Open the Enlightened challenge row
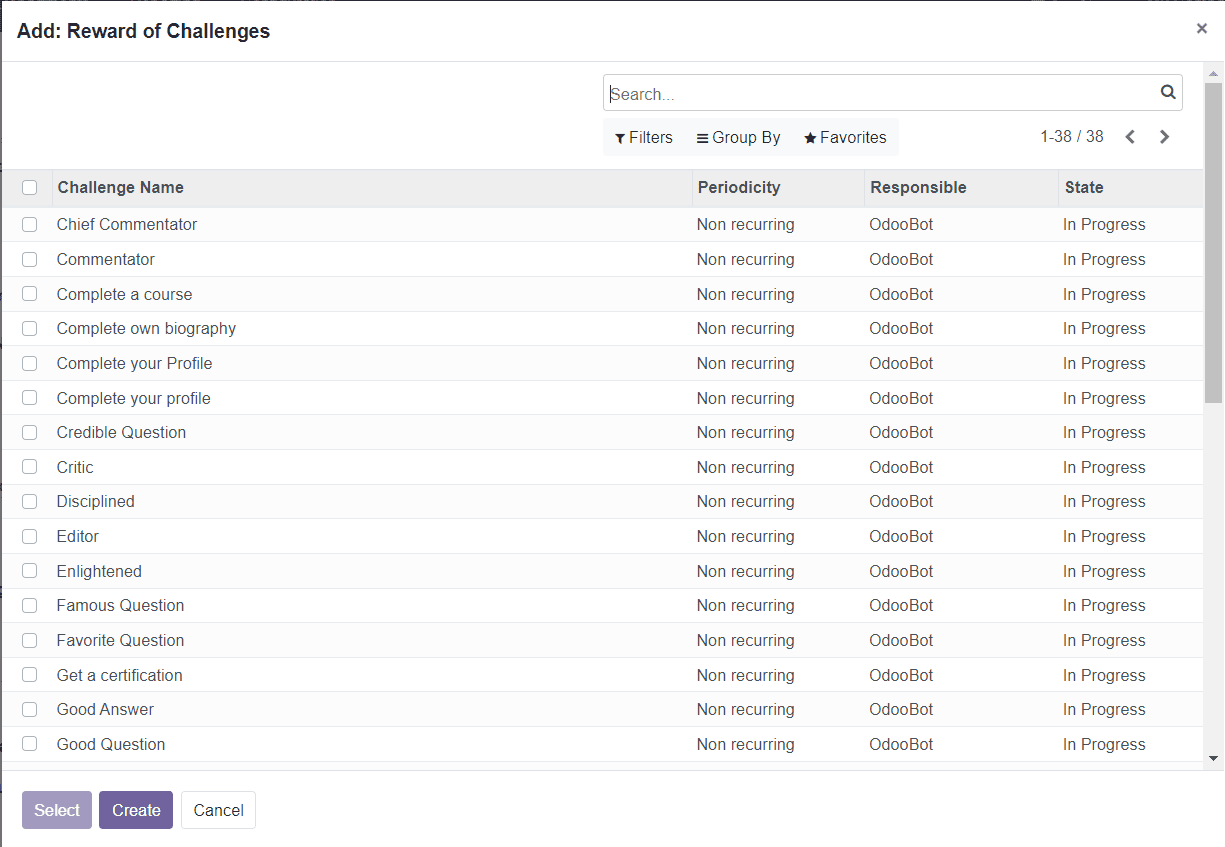The image size is (1225, 847). pyautogui.click(x=99, y=571)
